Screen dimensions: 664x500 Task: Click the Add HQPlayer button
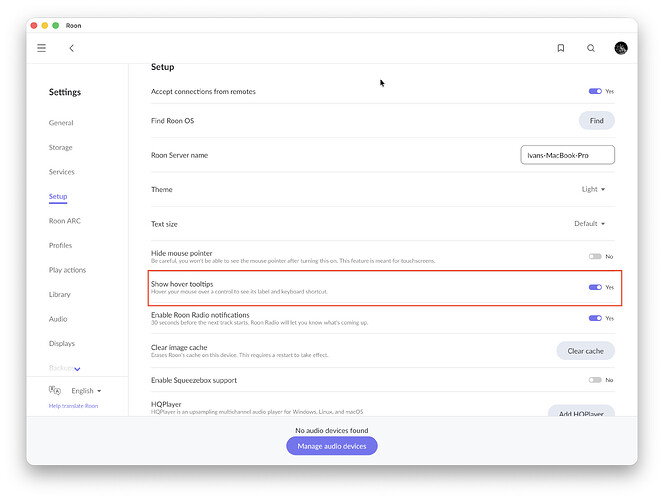coord(581,413)
